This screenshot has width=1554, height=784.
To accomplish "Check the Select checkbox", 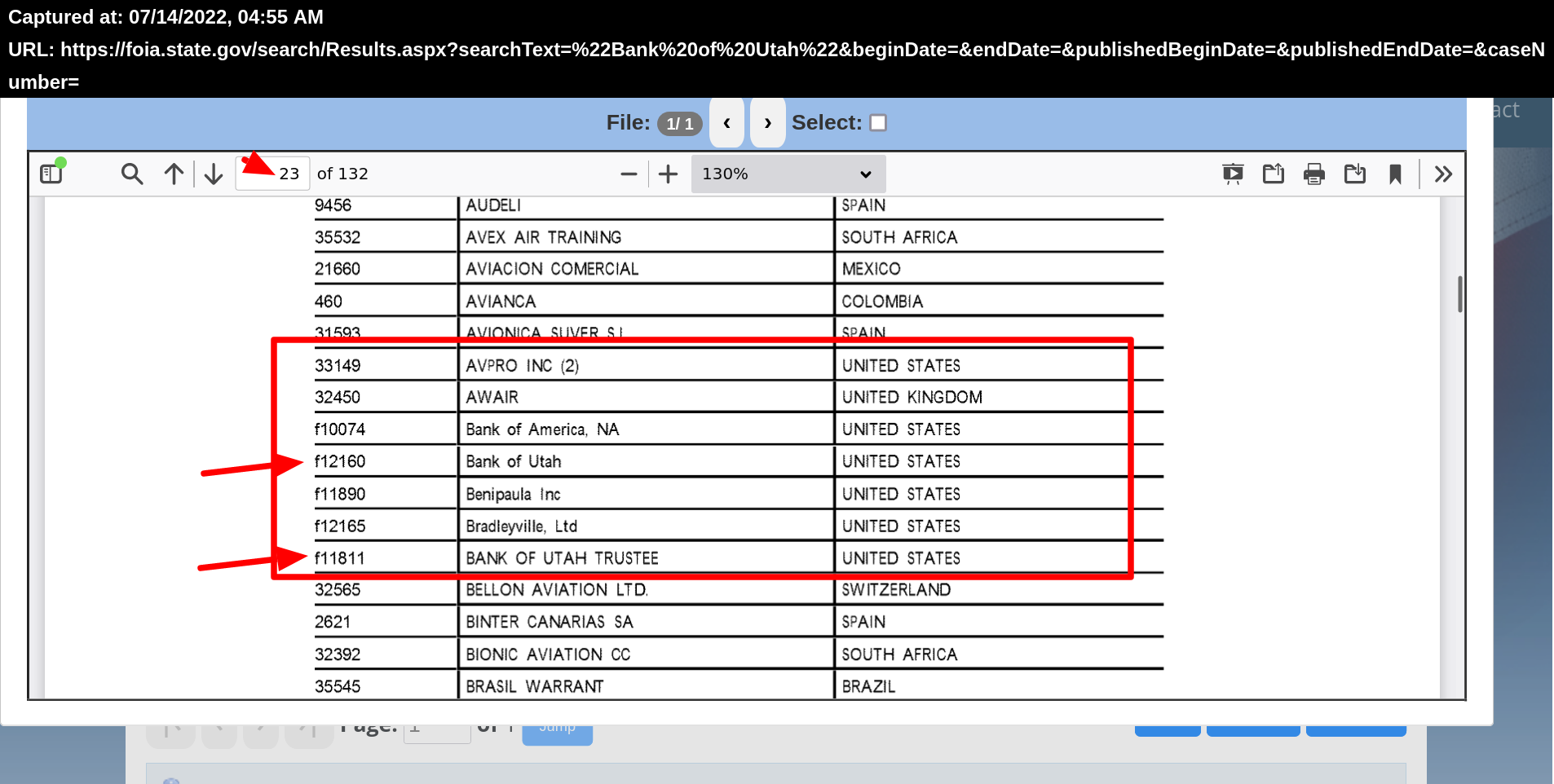I will pyautogui.click(x=878, y=123).
